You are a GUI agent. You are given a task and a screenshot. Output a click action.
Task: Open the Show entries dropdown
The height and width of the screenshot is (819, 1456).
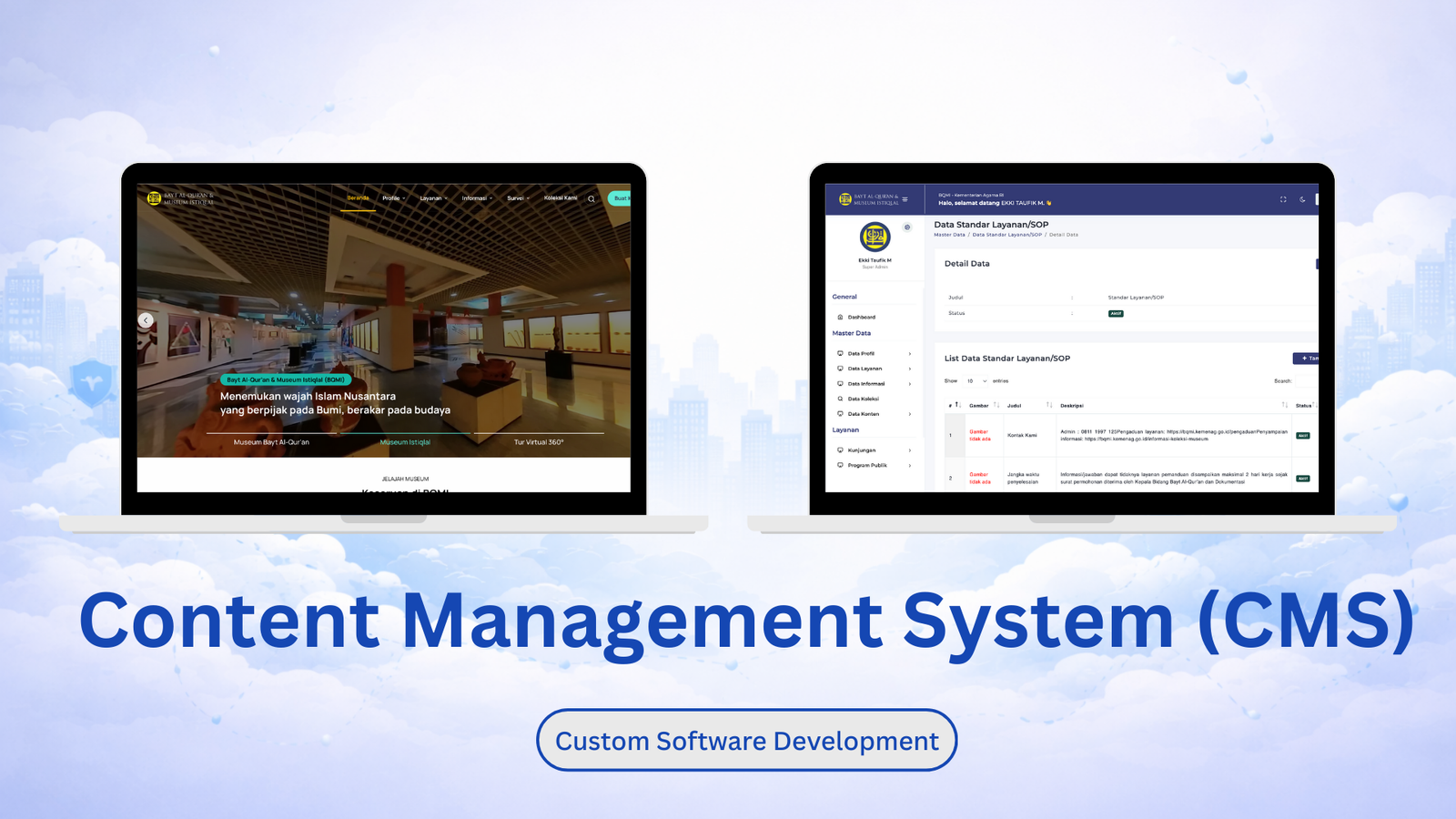tap(976, 381)
